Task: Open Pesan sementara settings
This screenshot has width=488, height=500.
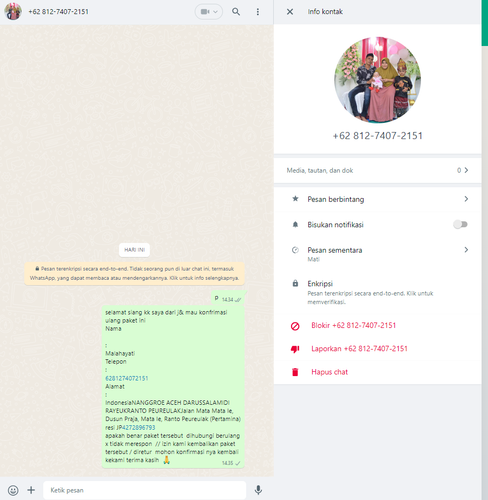Action: pyautogui.click(x=377, y=254)
